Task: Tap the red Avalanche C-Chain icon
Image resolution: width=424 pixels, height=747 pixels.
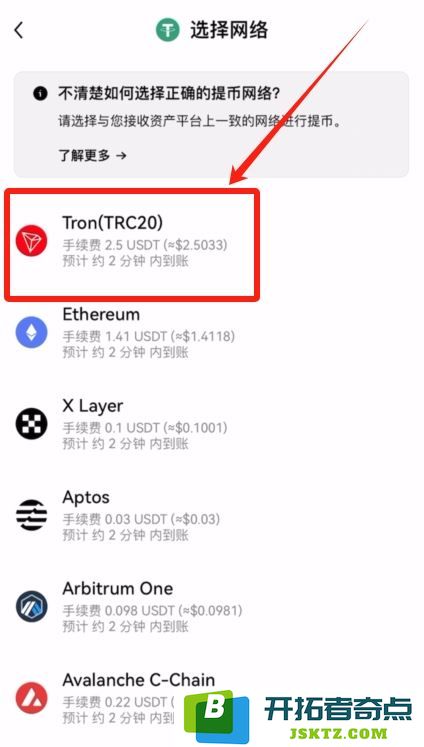Action: click(31, 698)
